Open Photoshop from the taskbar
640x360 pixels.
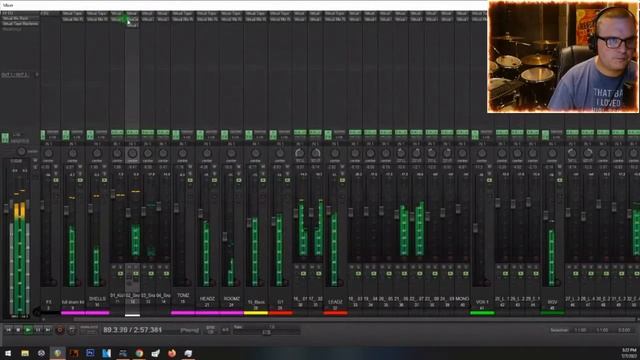[x=90, y=353]
